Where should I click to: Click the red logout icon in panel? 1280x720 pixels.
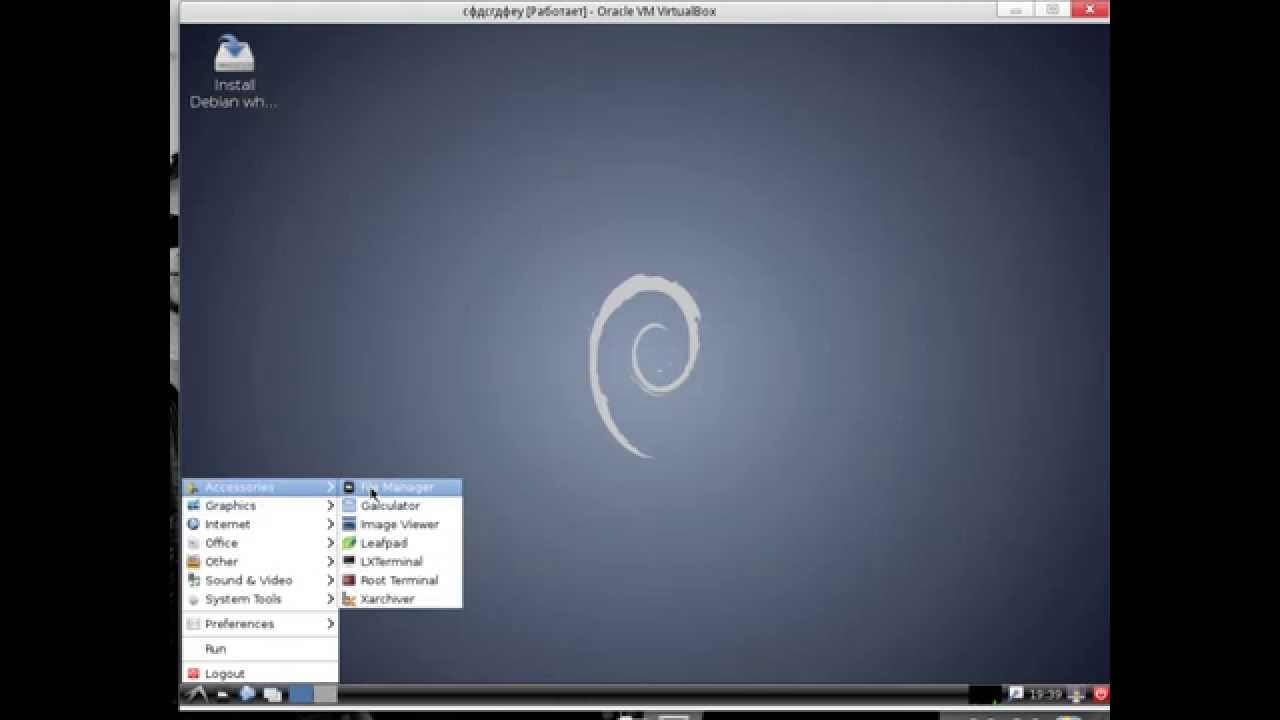pos(1101,693)
